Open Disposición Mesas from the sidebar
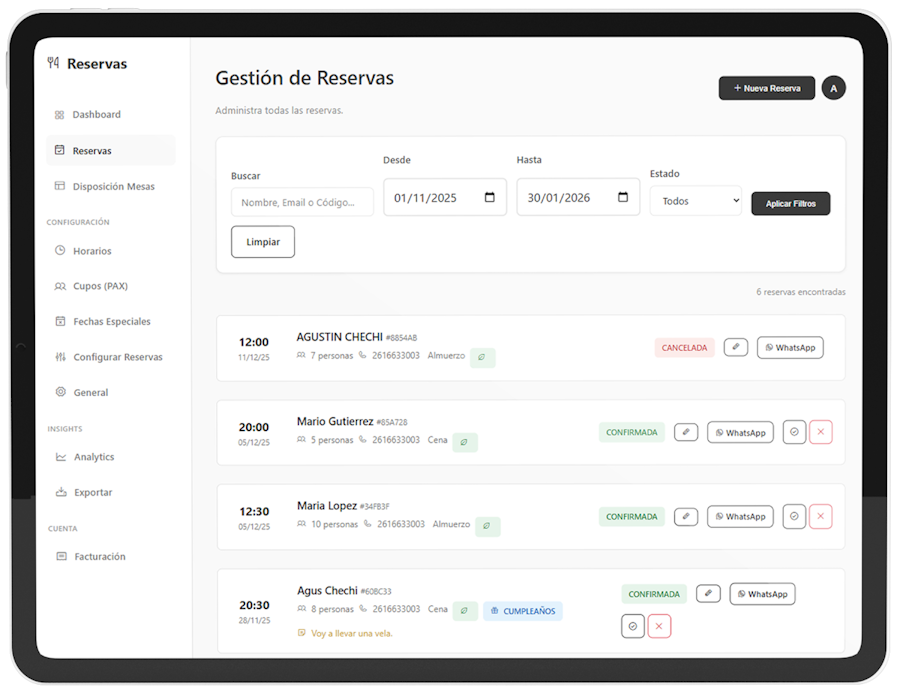 [113, 186]
